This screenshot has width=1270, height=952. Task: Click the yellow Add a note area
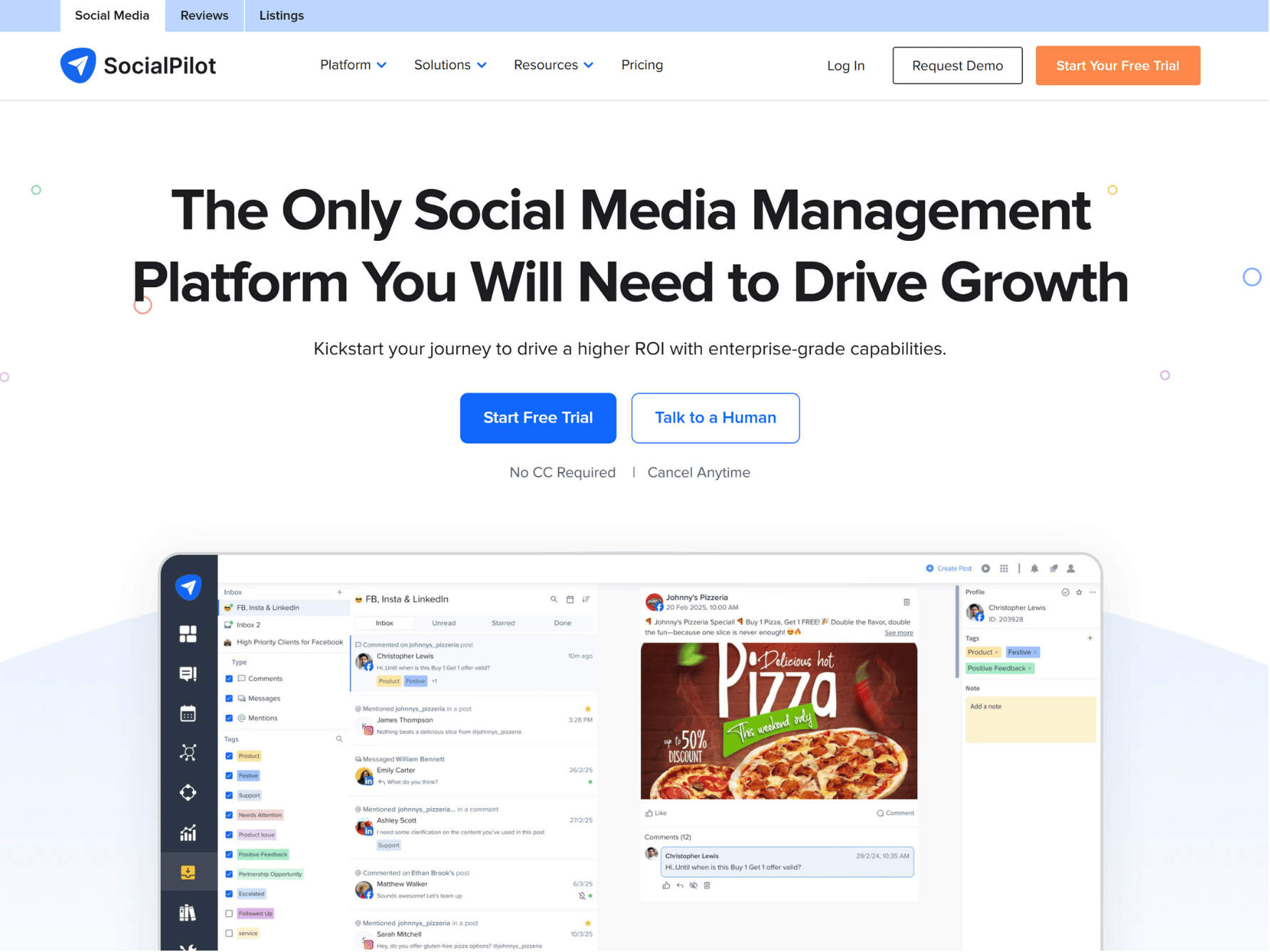point(1031,720)
